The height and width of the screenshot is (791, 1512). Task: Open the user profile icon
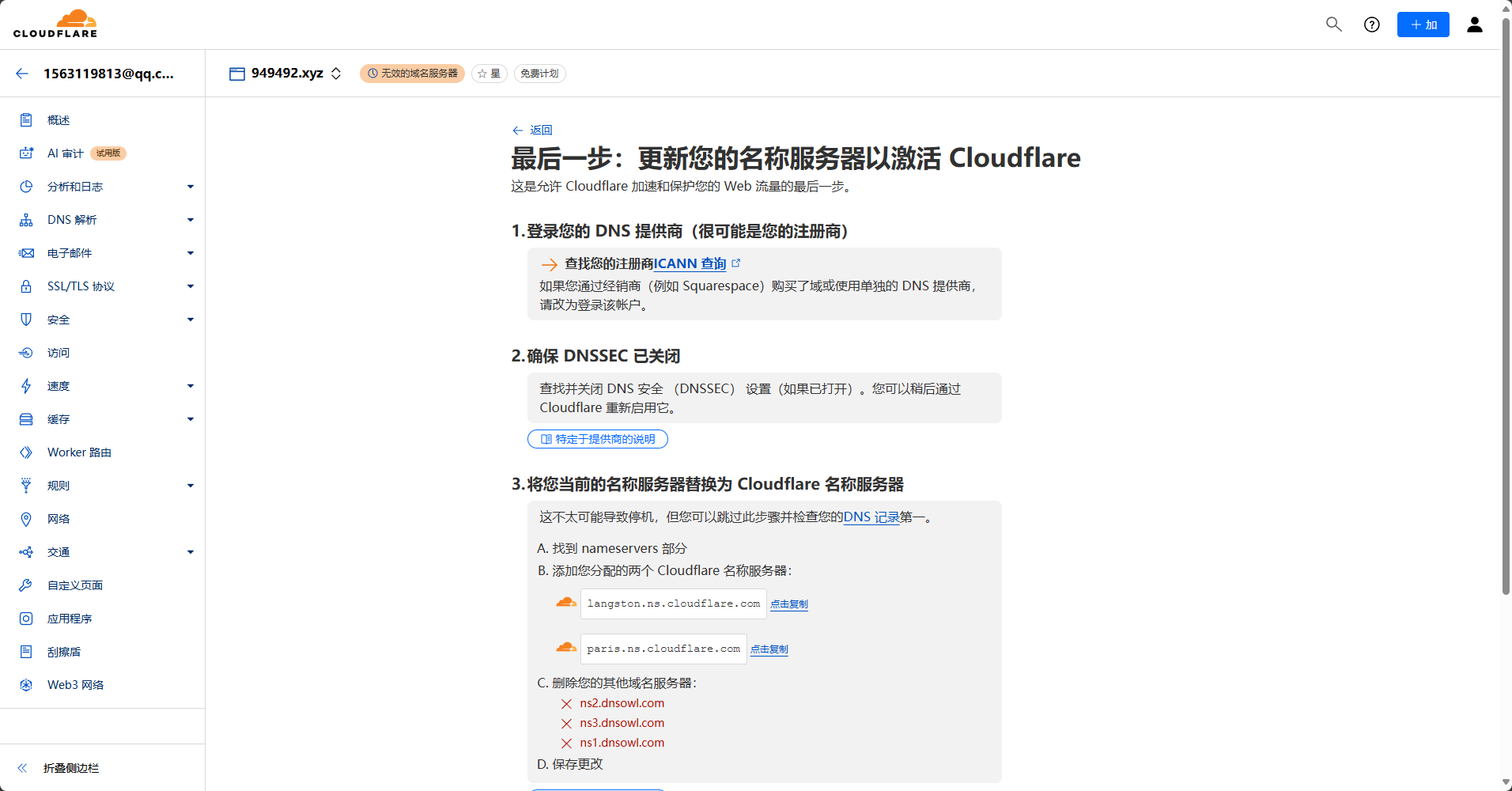pos(1475,25)
